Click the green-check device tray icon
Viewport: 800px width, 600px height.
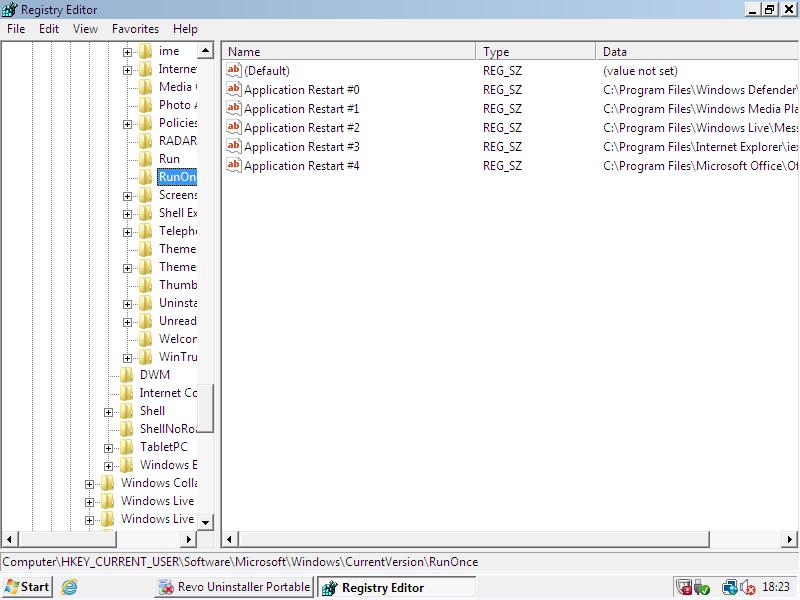pyautogui.click(x=702, y=588)
